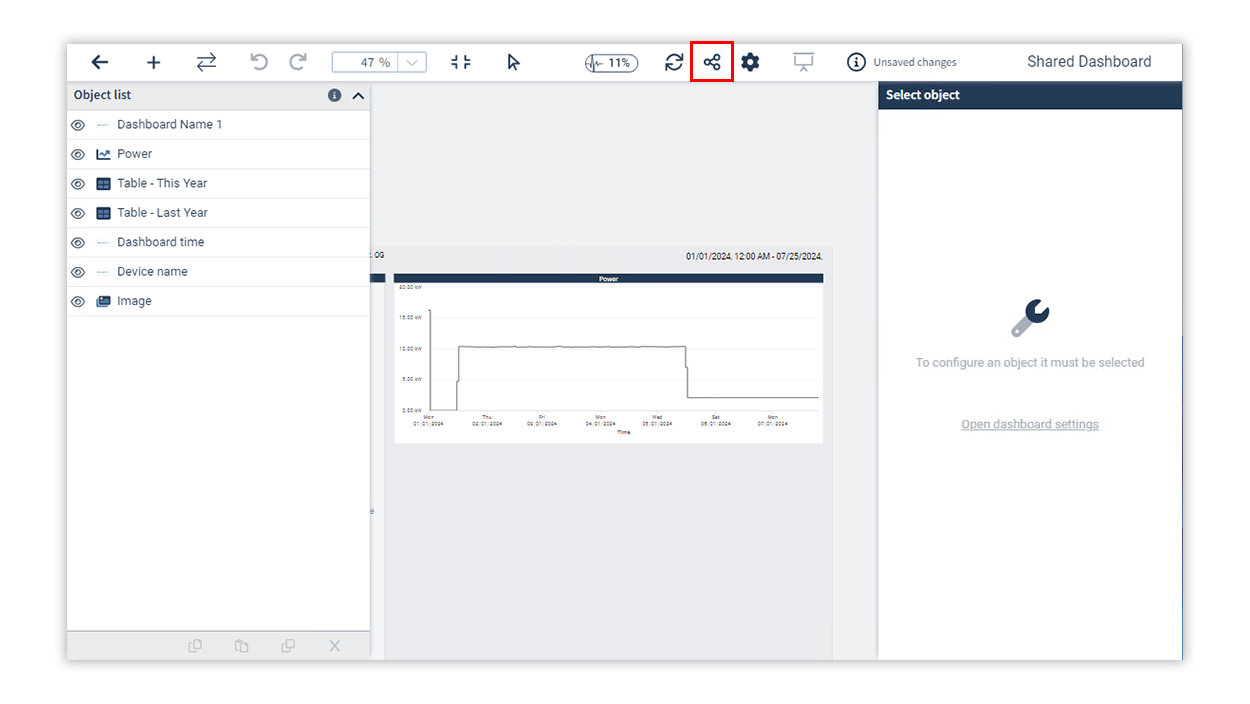The image size is (1250, 704).
Task: Click the refresh dashboard icon
Action: 673,61
